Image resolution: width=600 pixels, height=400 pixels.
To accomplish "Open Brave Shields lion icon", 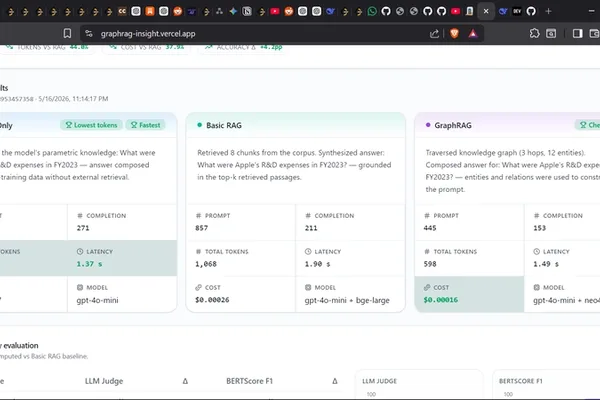I will pyautogui.click(x=454, y=34).
